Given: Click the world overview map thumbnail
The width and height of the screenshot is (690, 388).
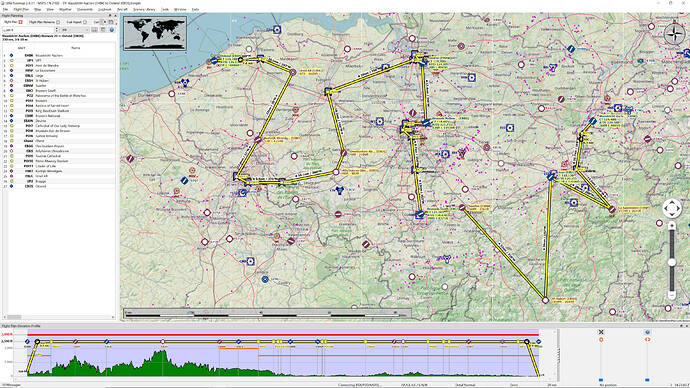Looking at the screenshot, I should click(155, 33).
